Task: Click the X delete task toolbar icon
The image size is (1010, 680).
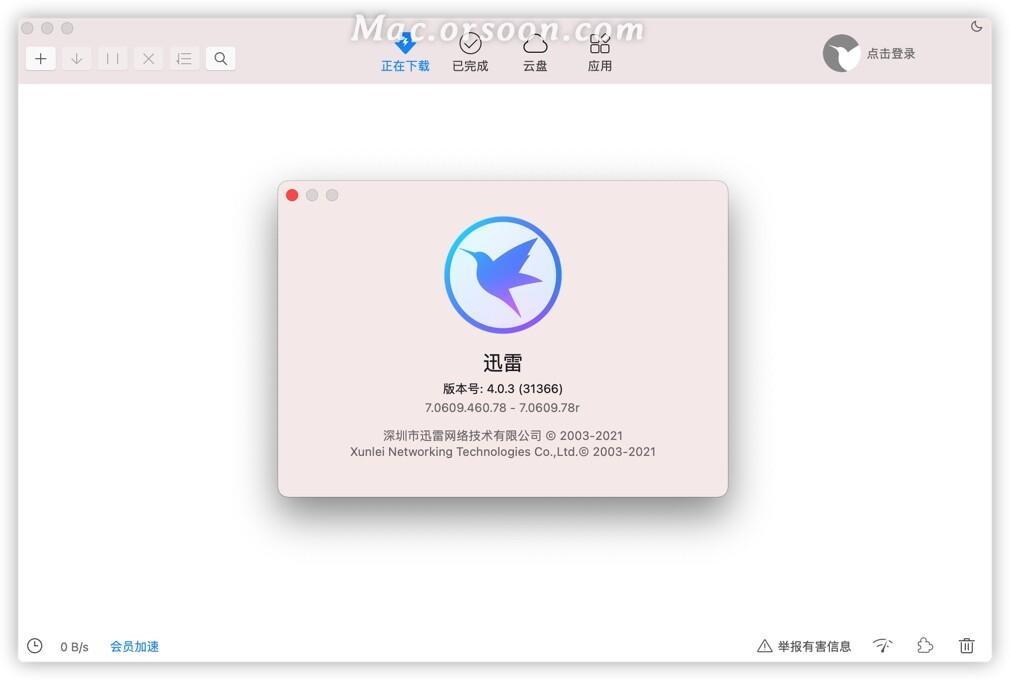Action: (x=148, y=59)
